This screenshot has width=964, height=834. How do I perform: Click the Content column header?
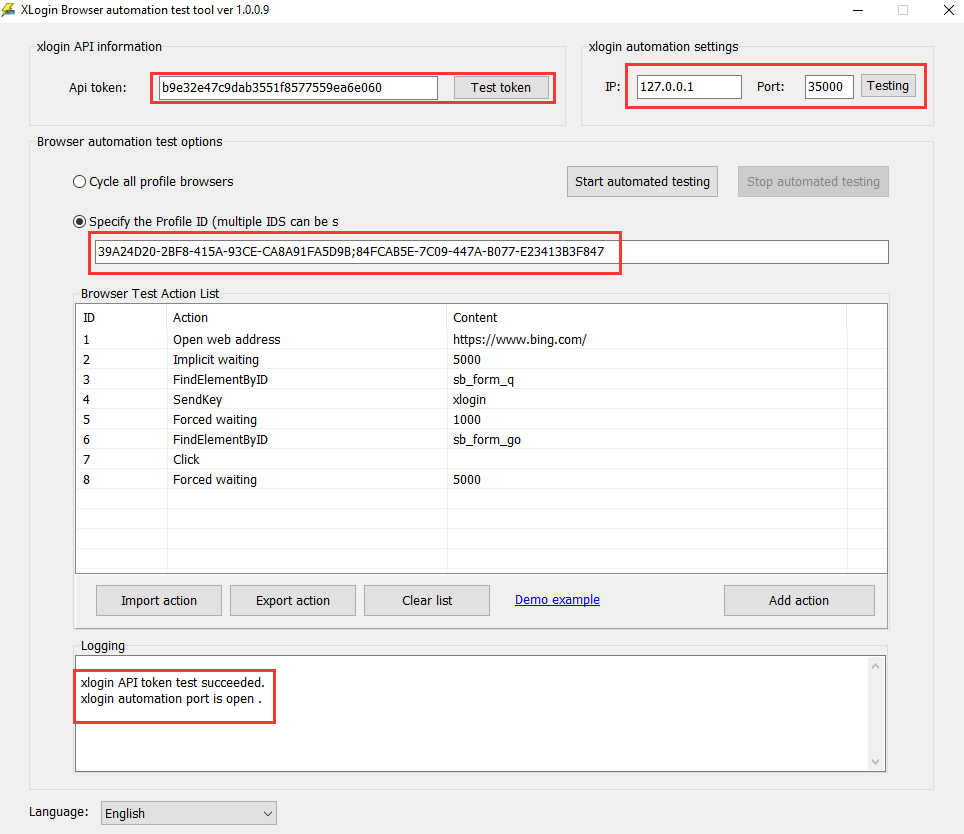coord(646,318)
